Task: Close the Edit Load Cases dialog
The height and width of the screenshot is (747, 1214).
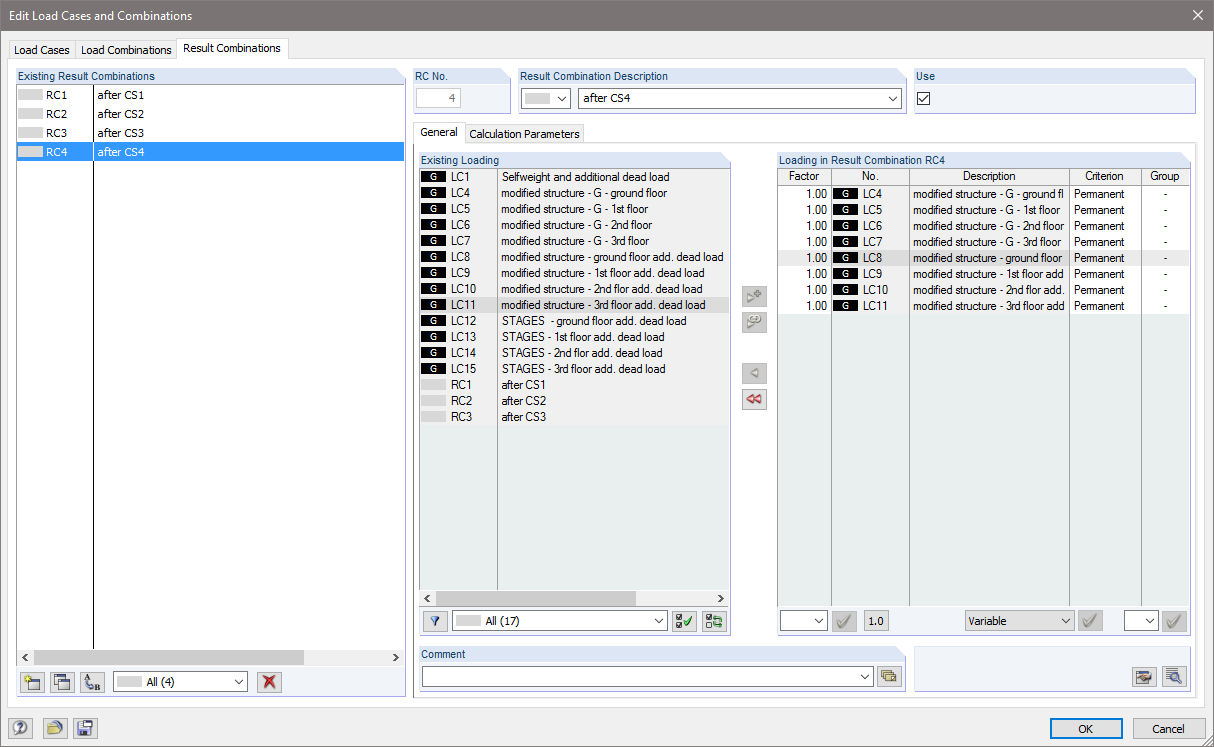Action: pos(1197,15)
